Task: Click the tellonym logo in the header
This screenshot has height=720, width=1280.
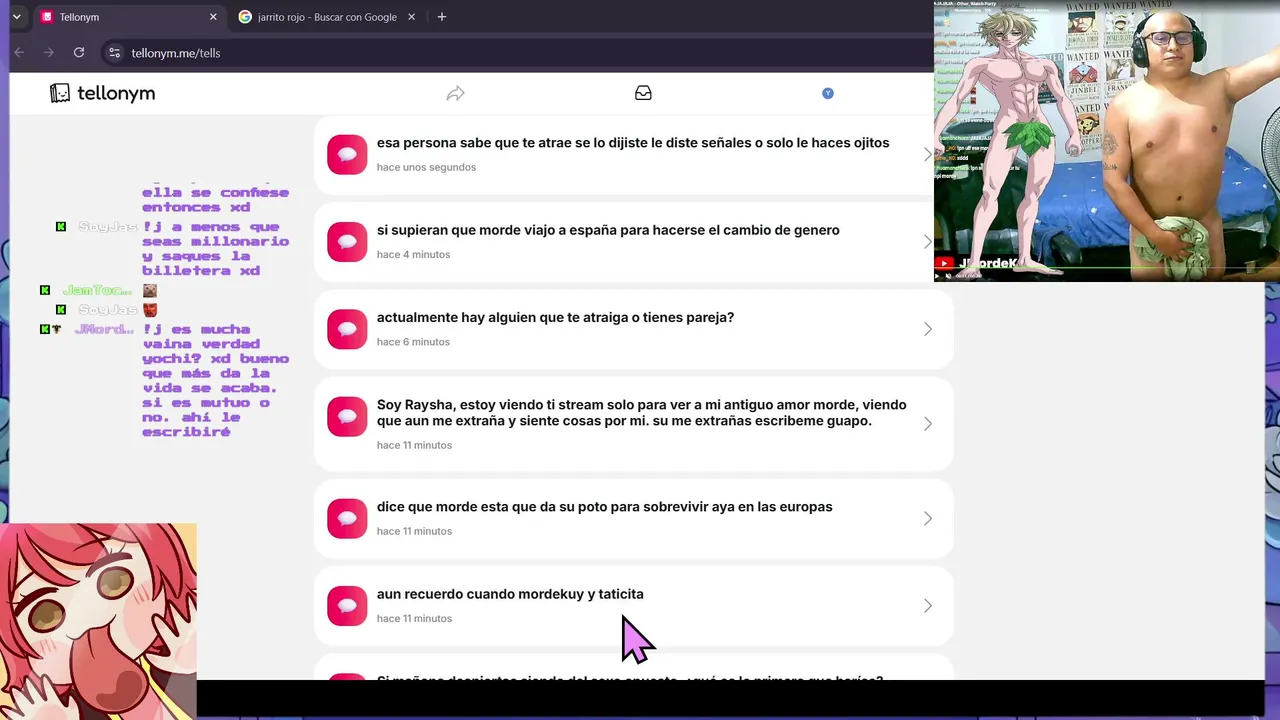Action: pyautogui.click(x=102, y=93)
